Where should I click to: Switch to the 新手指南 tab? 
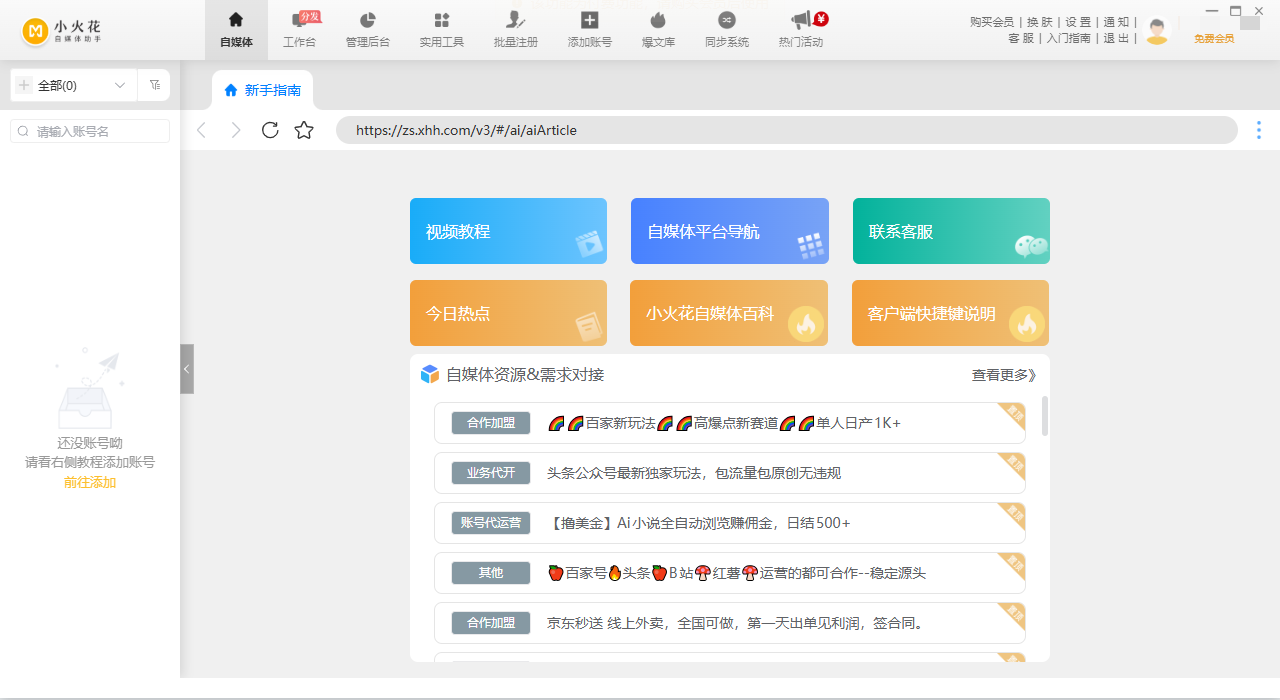coord(263,90)
